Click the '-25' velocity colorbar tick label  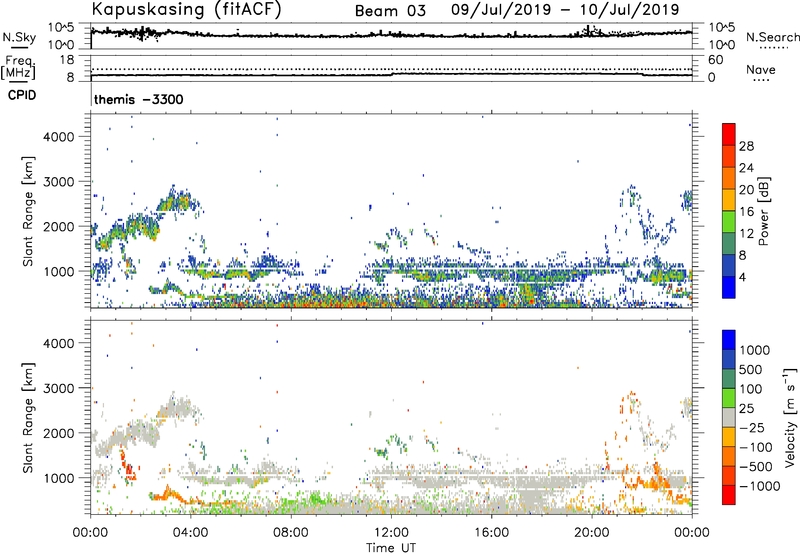click(x=752, y=427)
